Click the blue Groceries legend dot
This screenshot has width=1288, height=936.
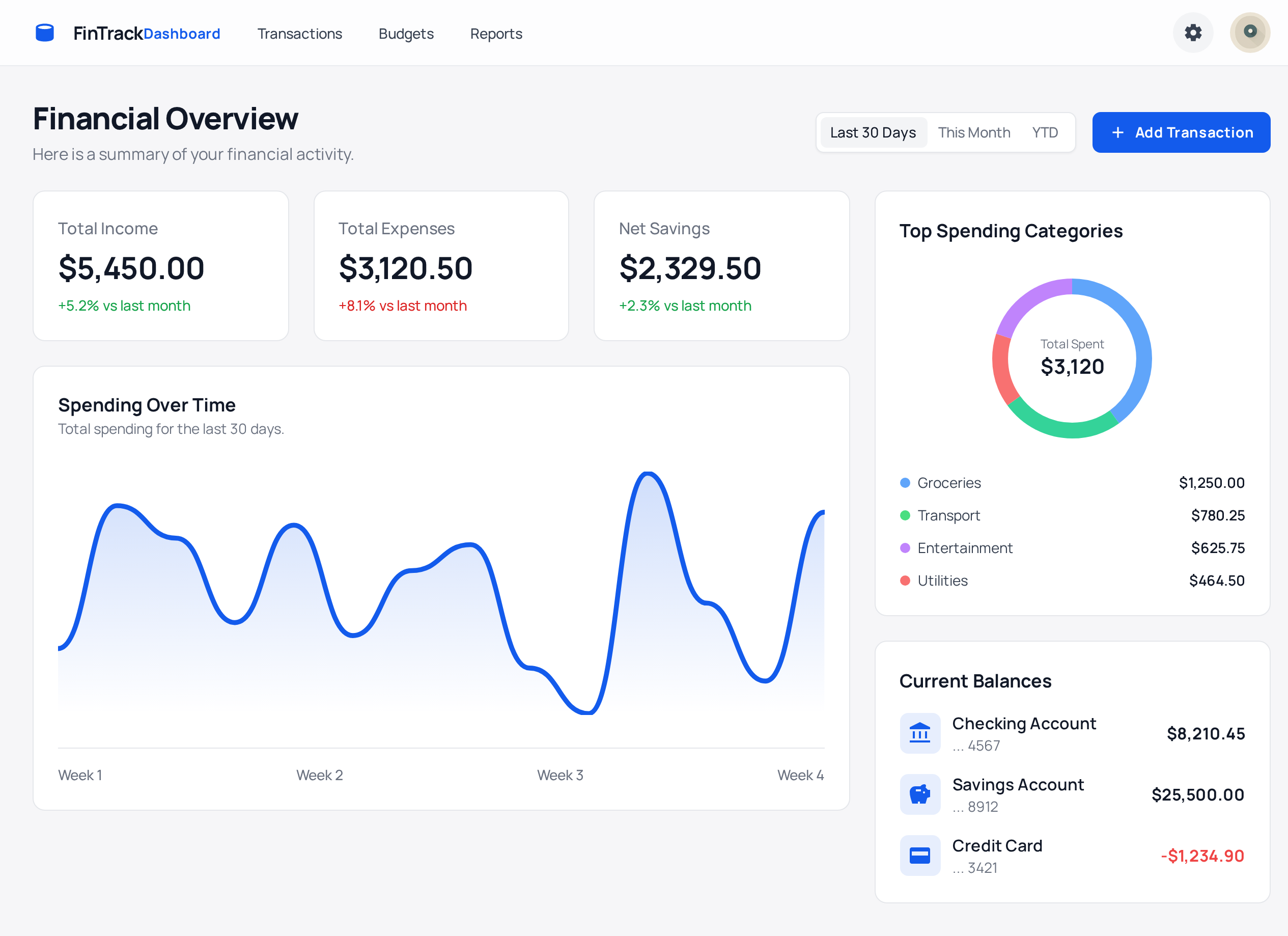tap(905, 483)
